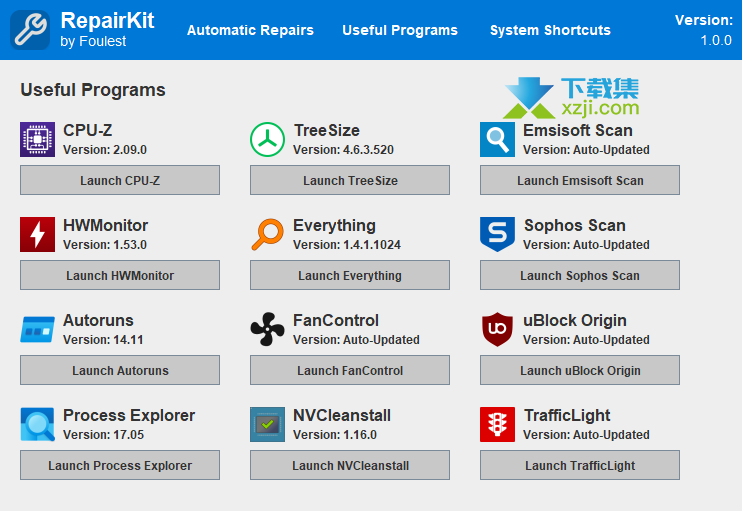742x511 pixels.
Task: Click the Emsisoft Scan magnifier icon
Action: (x=497, y=139)
